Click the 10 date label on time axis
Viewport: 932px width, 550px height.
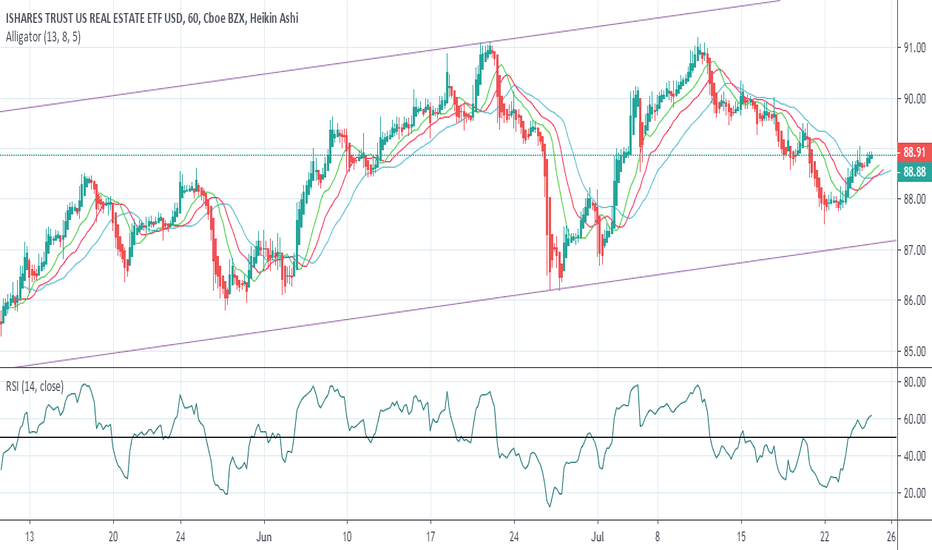[x=347, y=537]
